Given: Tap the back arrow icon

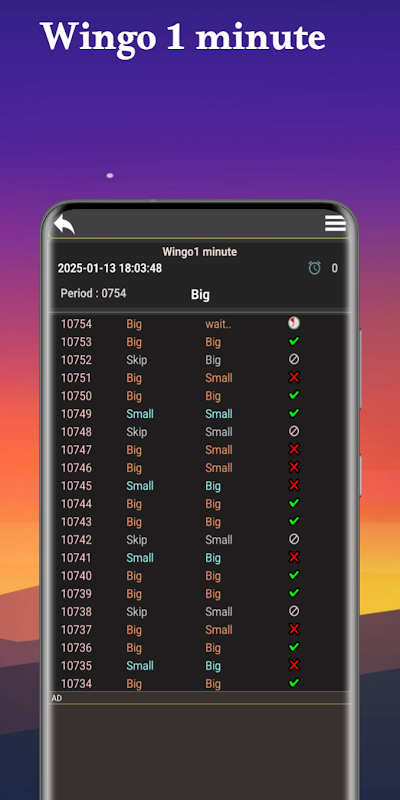Looking at the screenshot, I should coord(65,224).
